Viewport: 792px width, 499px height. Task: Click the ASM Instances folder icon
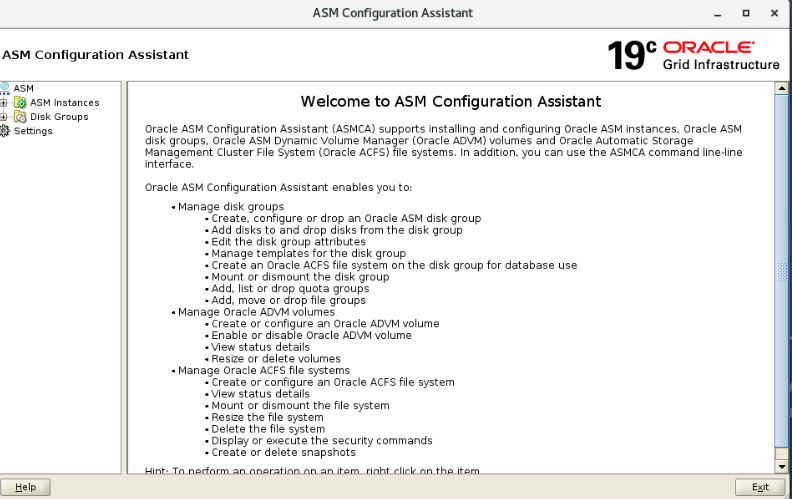pos(20,103)
